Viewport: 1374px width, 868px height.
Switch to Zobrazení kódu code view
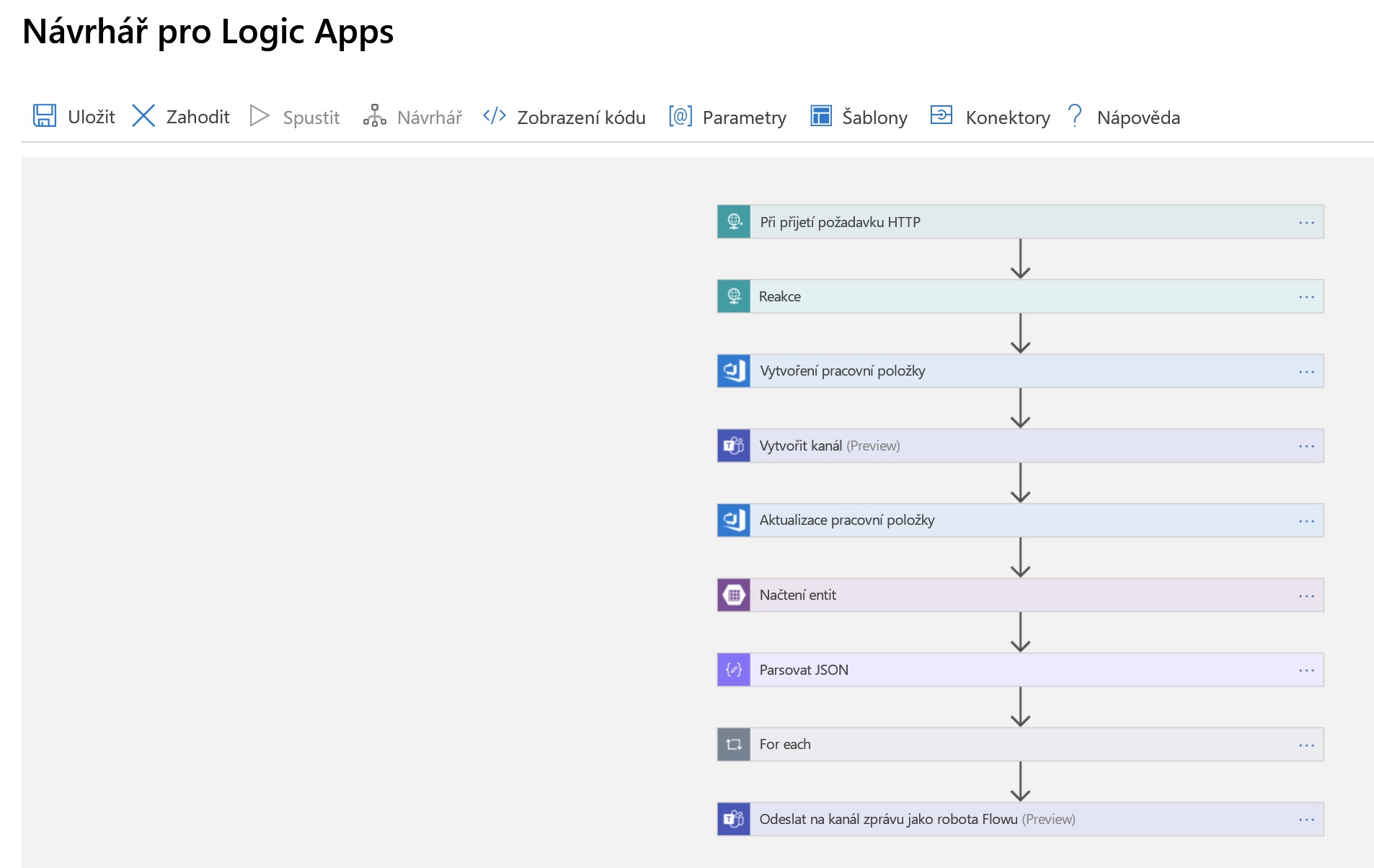point(581,117)
